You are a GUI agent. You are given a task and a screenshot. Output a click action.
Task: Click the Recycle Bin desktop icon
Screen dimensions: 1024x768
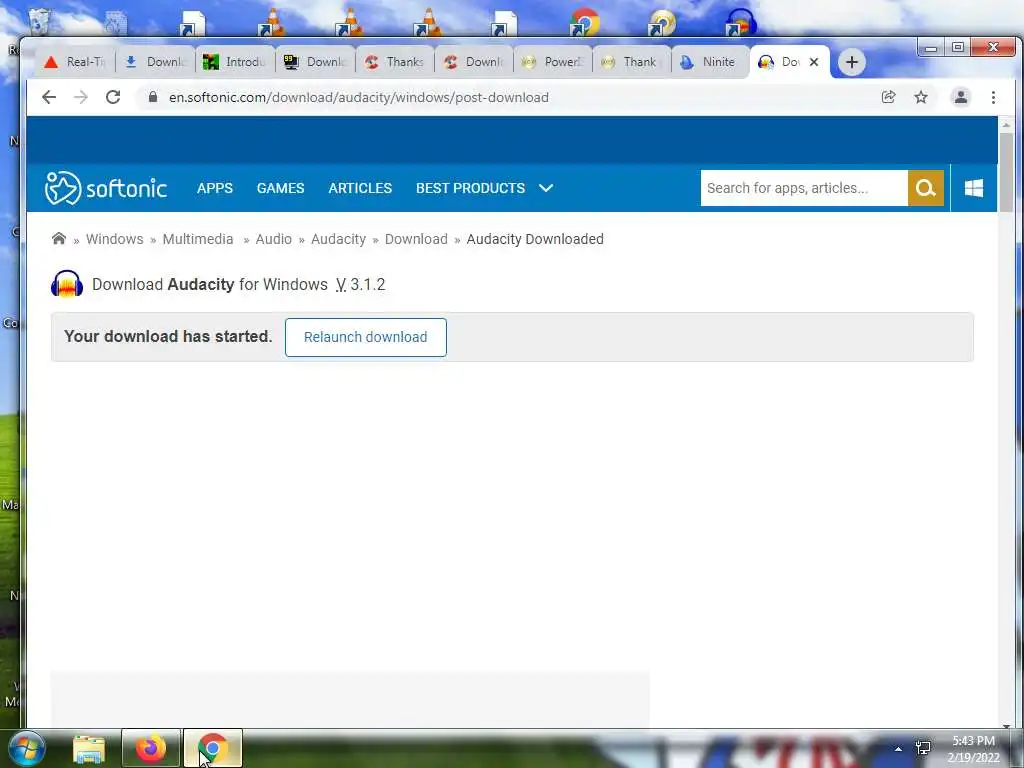coord(40,21)
